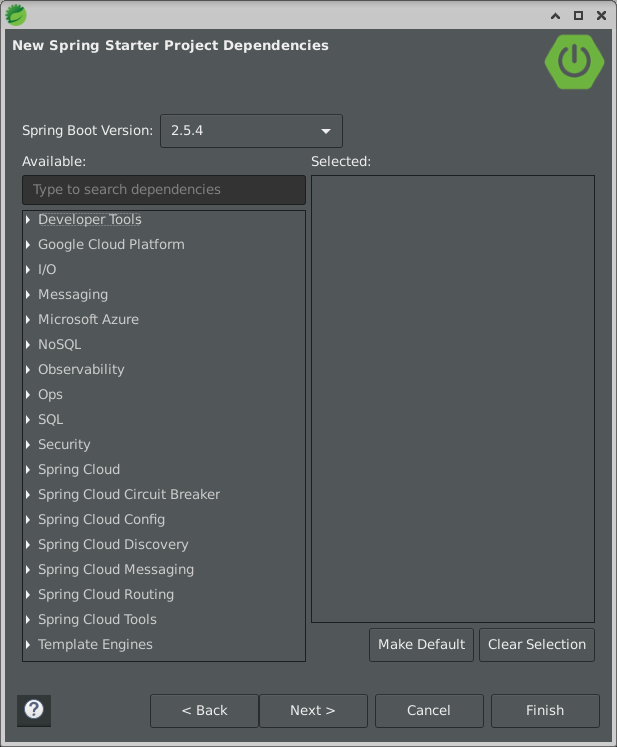Select the Microsoft Azure label
This screenshot has height=747, width=617.
tap(88, 320)
